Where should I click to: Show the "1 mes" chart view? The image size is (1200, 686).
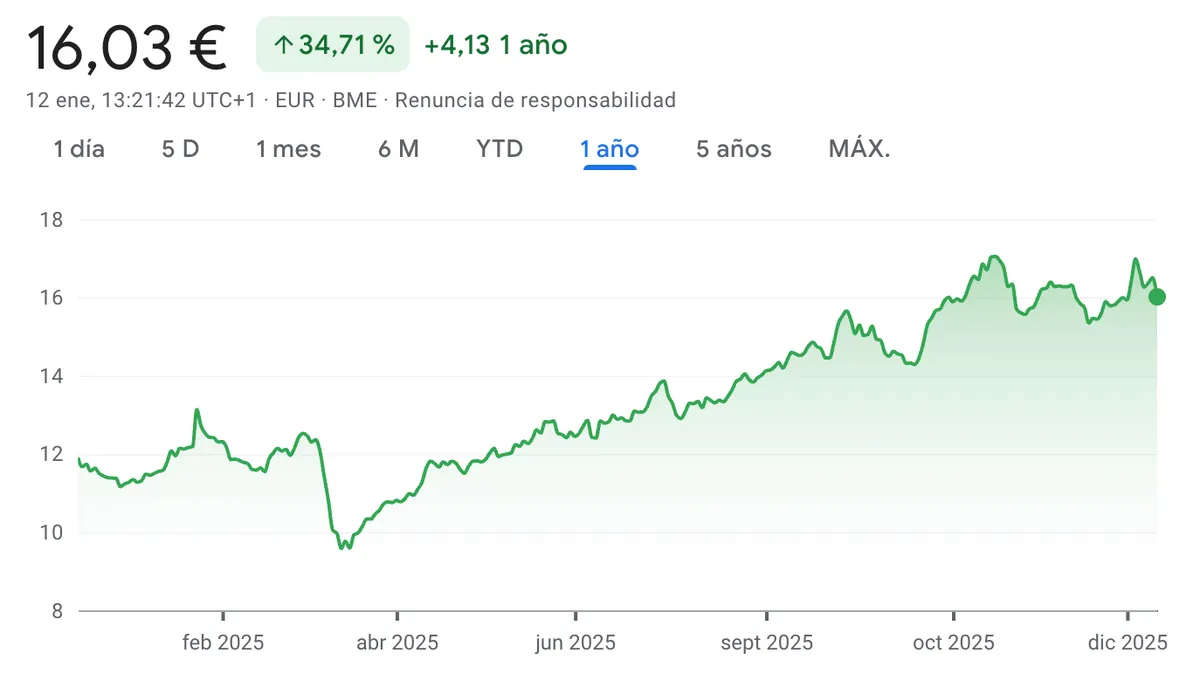tap(288, 150)
